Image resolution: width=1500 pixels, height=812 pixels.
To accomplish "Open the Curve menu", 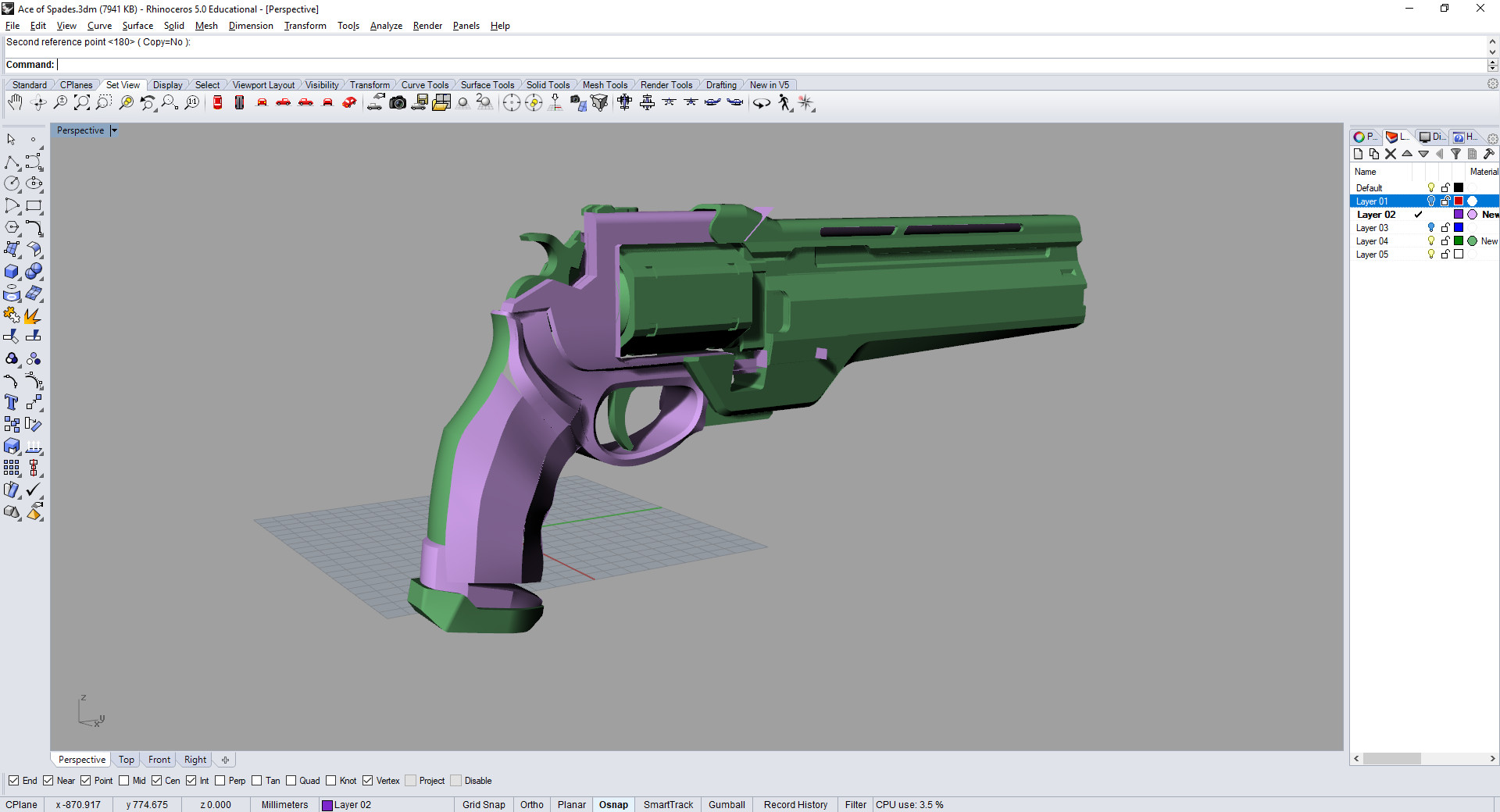I will (x=99, y=26).
